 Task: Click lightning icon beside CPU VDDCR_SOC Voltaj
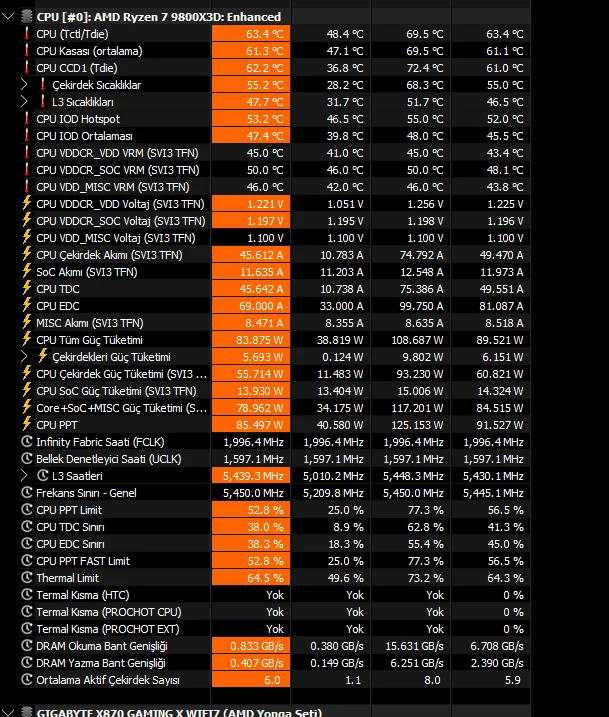(x=27, y=220)
